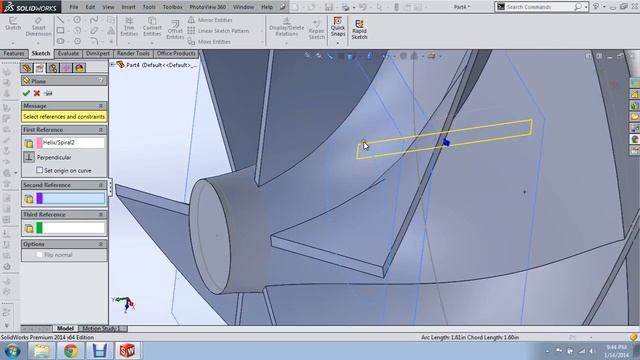Cancel the plane with the red X
640x360 pixels.
click(37, 93)
